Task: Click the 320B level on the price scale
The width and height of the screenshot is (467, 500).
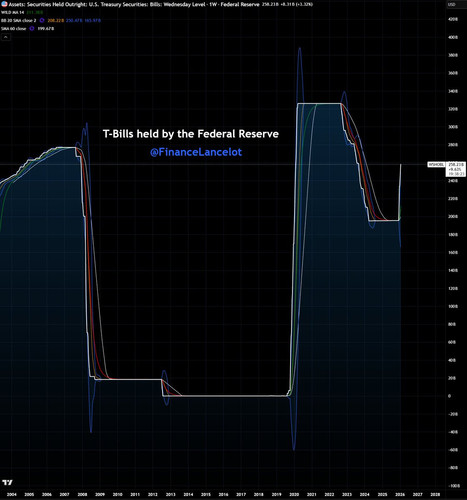Action: (453, 109)
